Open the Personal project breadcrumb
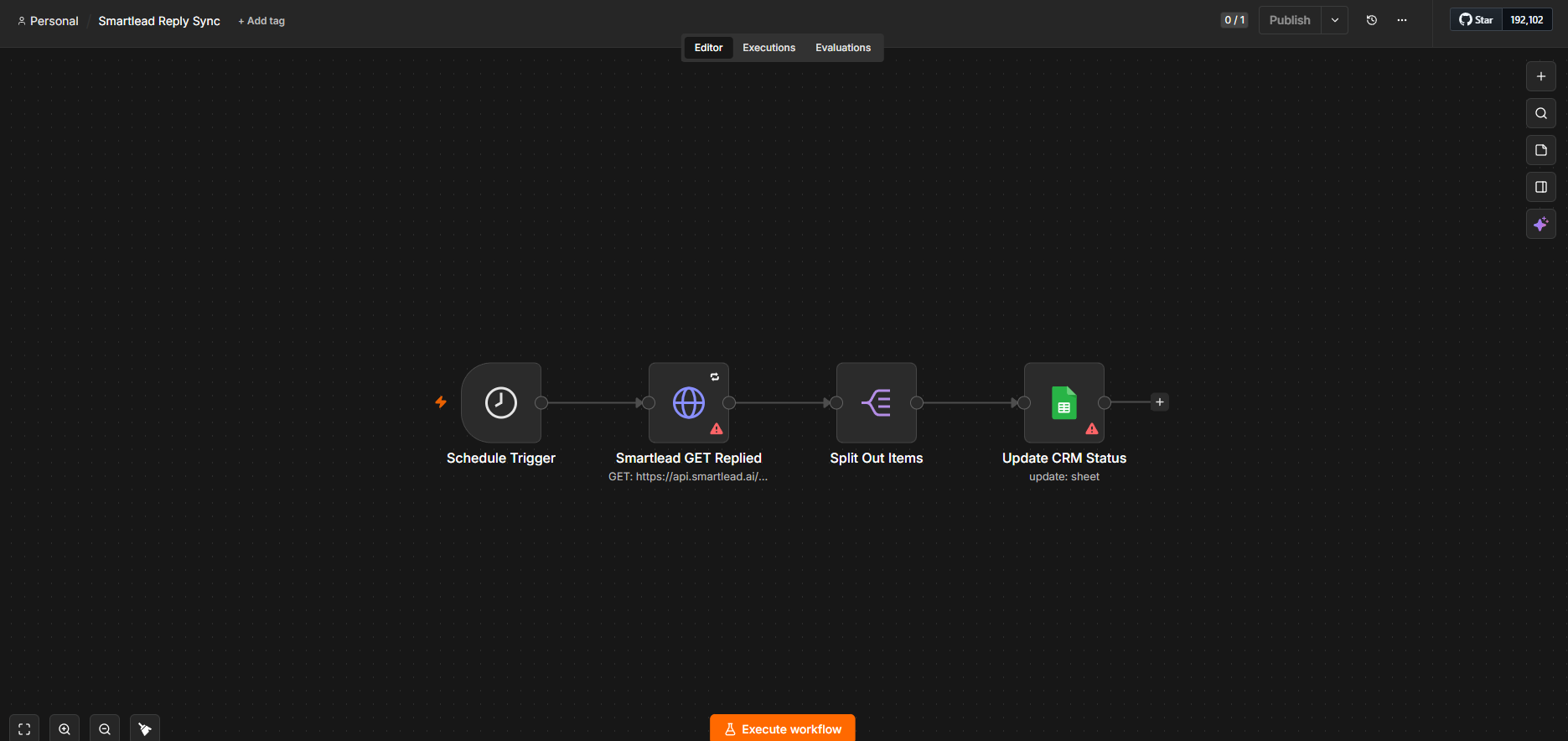1568x741 pixels. pos(48,21)
